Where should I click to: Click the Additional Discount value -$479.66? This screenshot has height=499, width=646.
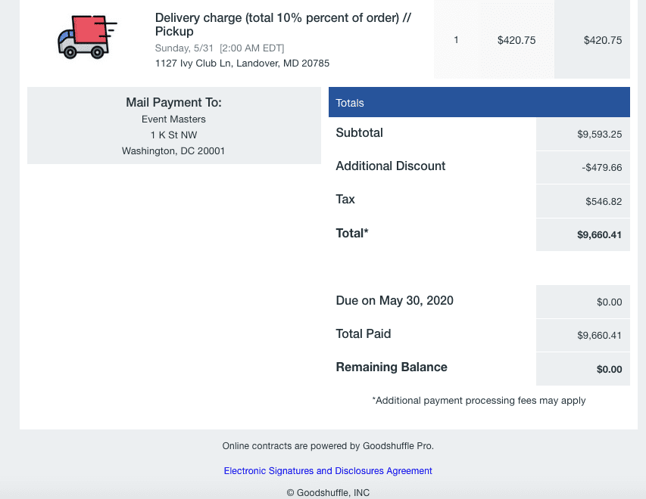click(x=602, y=168)
